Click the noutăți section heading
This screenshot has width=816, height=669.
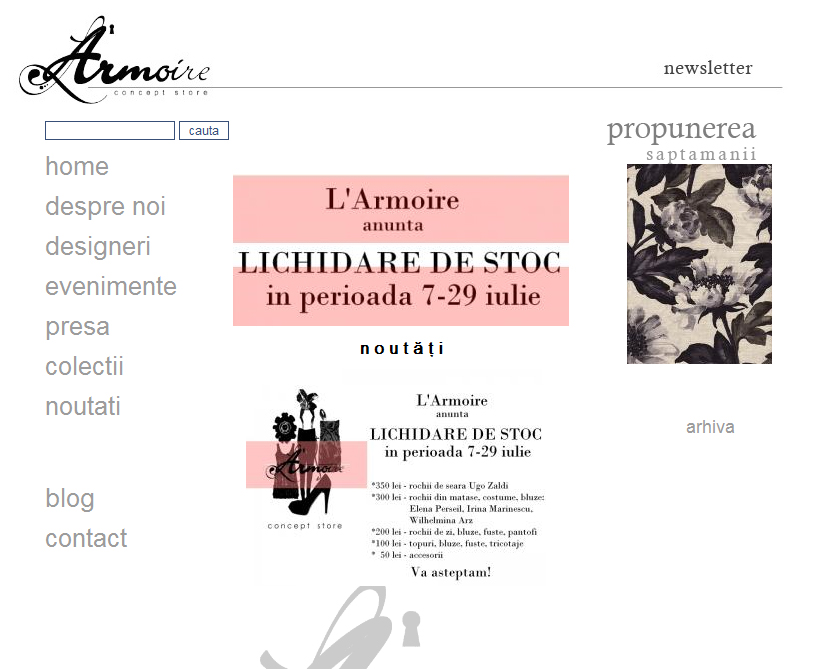pos(402,349)
